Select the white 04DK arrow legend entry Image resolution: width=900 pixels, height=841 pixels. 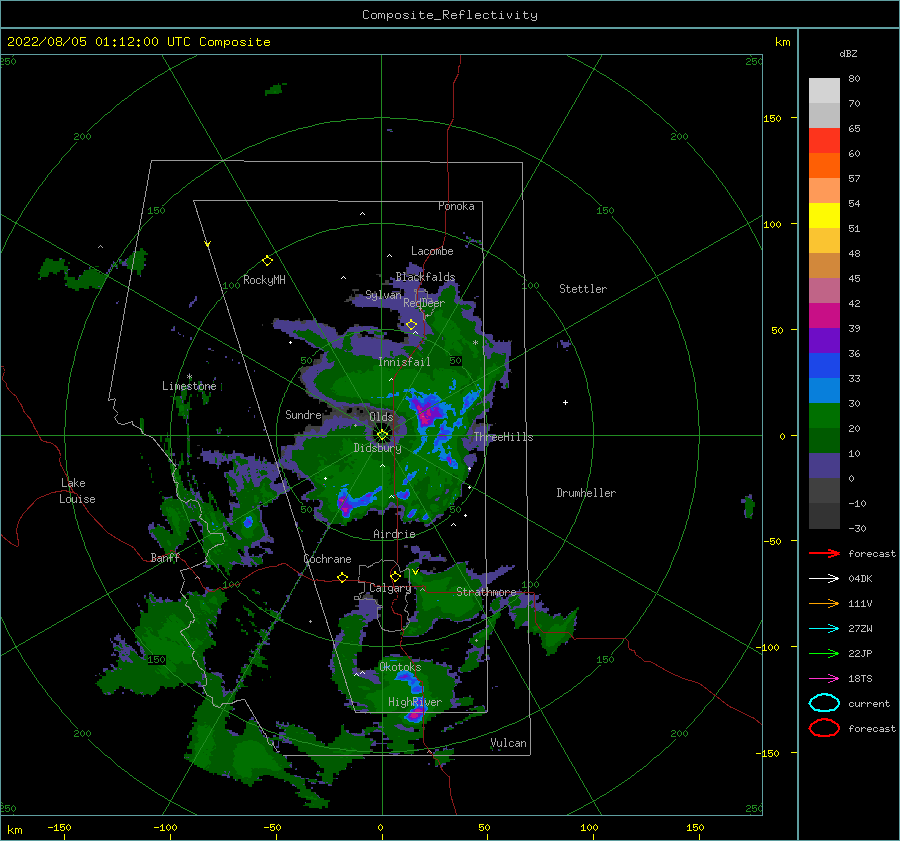824,578
